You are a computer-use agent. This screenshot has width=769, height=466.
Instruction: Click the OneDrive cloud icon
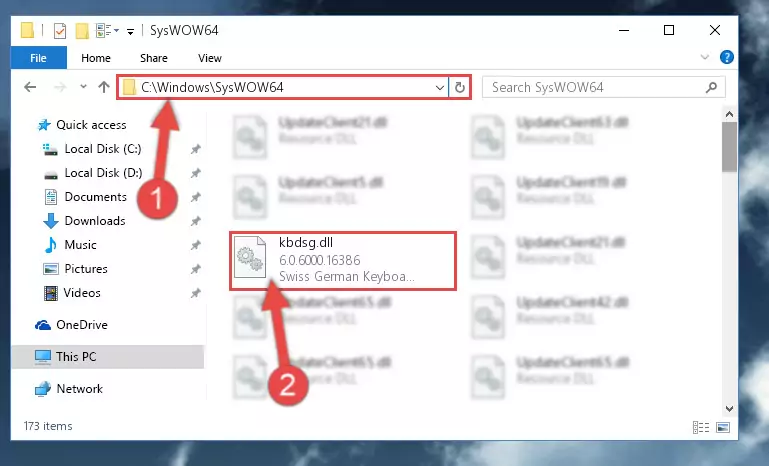tap(43, 325)
